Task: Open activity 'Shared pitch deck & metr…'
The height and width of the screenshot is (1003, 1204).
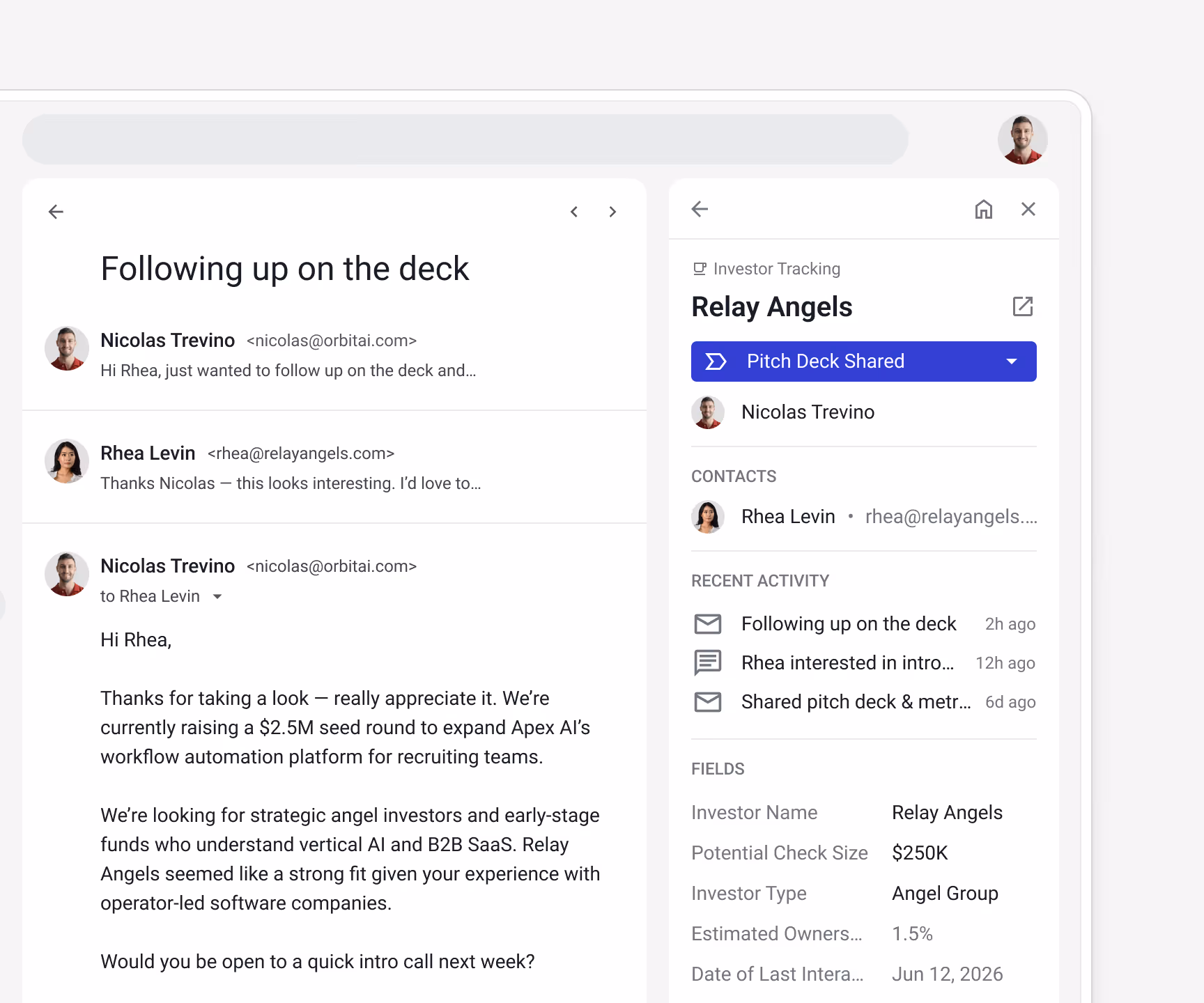Action: (856, 701)
